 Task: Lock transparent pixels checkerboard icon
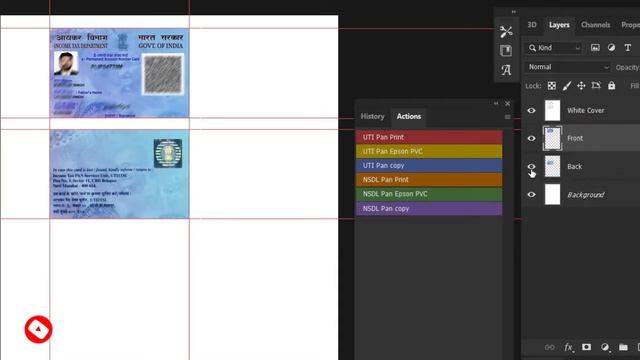pos(551,86)
